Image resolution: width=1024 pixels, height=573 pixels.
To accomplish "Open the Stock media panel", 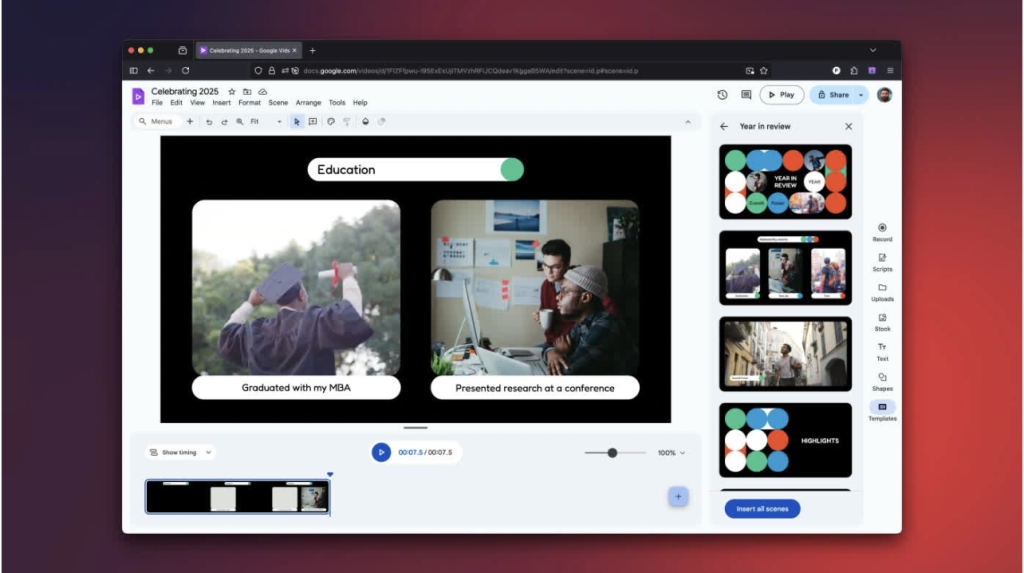I will (x=882, y=321).
